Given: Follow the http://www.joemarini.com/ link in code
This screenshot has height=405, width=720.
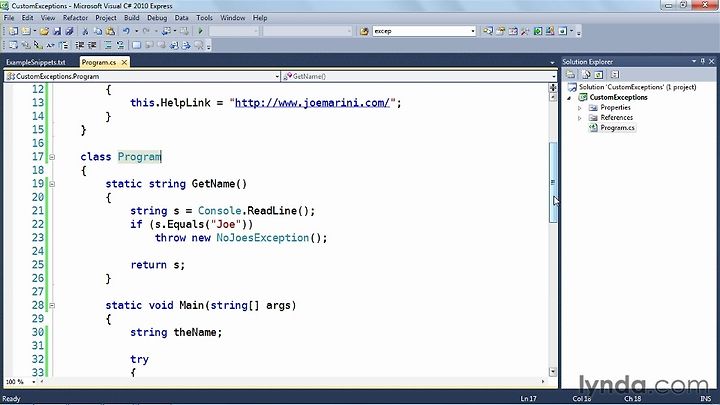Looking at the screenshot, I should click(x=312, y=103).
